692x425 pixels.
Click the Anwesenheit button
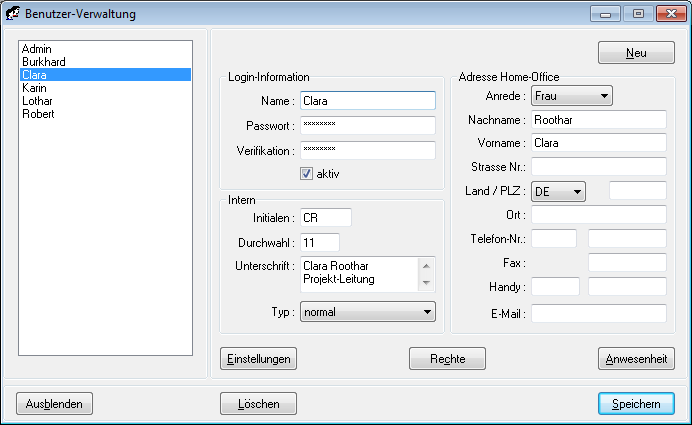click(636, 358)
